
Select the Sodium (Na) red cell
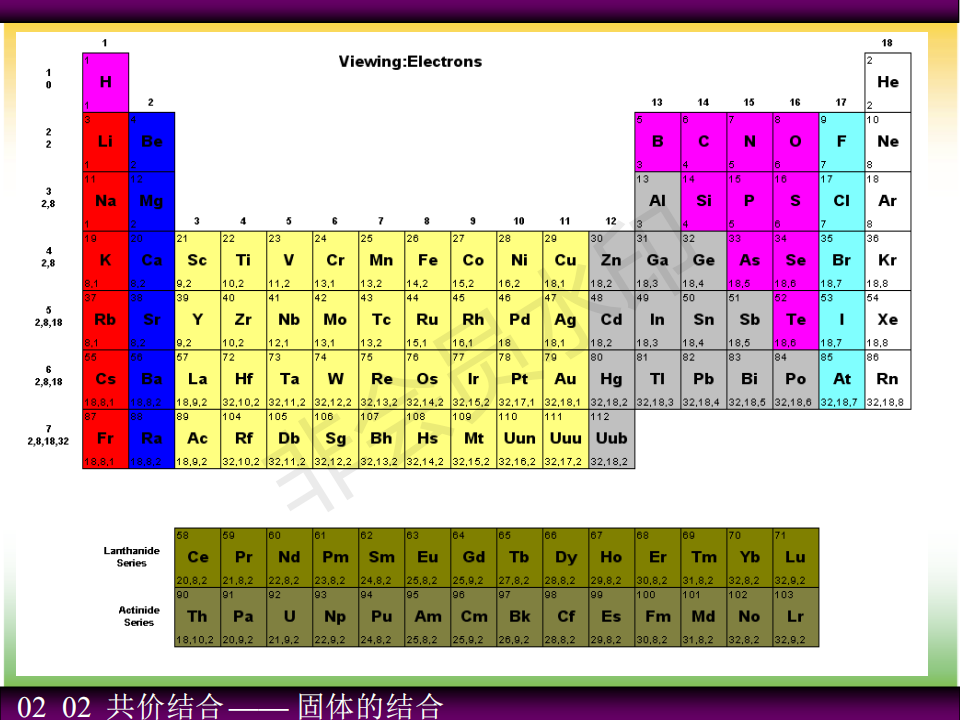[x=105, y=200]
